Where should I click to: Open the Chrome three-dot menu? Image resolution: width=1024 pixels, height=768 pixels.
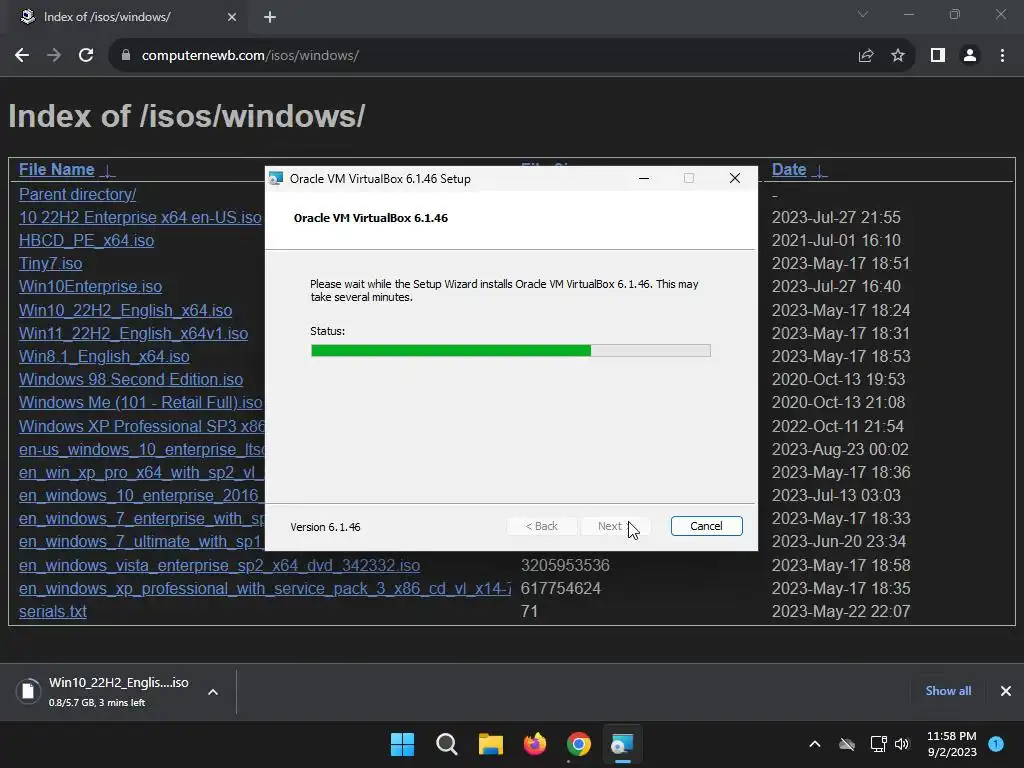pos(1002,56)
